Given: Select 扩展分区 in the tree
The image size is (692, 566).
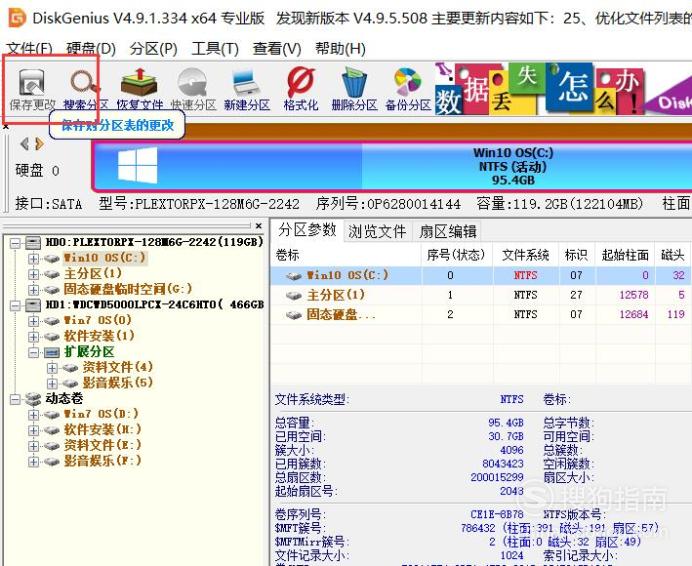Looking at the screenshot, I should point(89,351).
